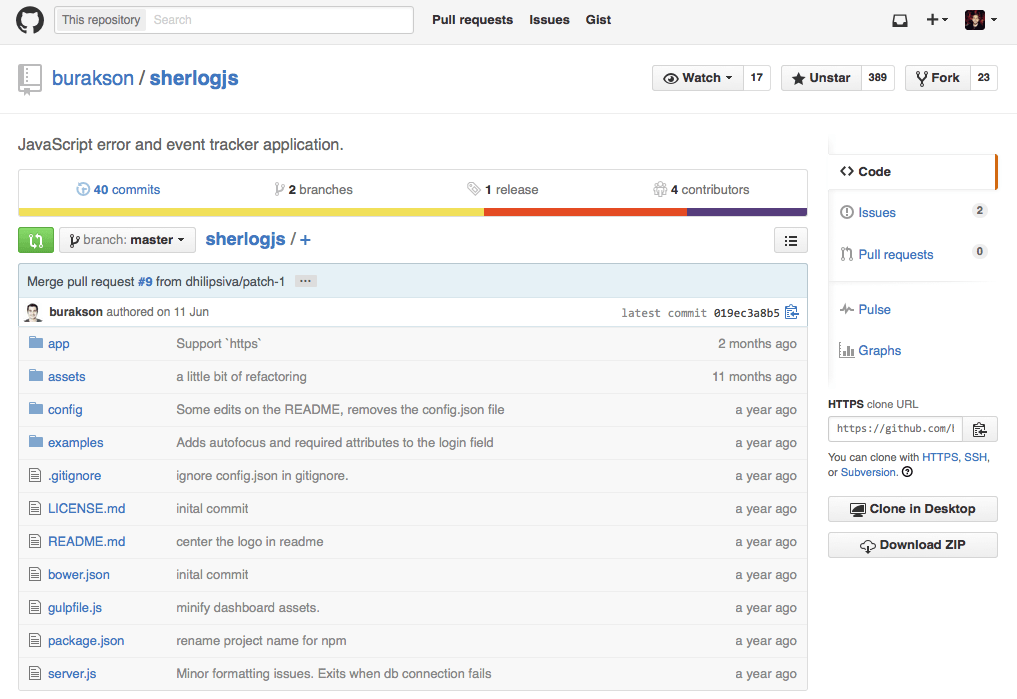
Task: Go to the Issues tab in sidebar
Action: point(876,212)
